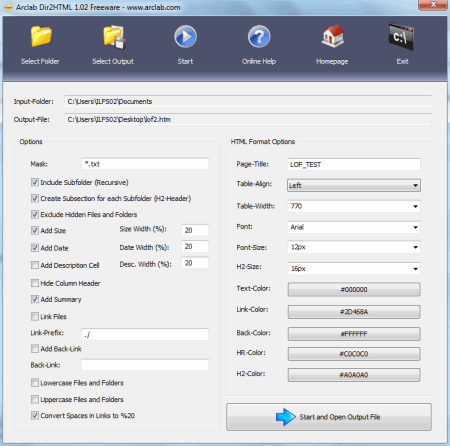The height and width of the screenshot is (446, 450).
Task: Toggle Convert Spaces in Links to %20
Action: [35, 415]
